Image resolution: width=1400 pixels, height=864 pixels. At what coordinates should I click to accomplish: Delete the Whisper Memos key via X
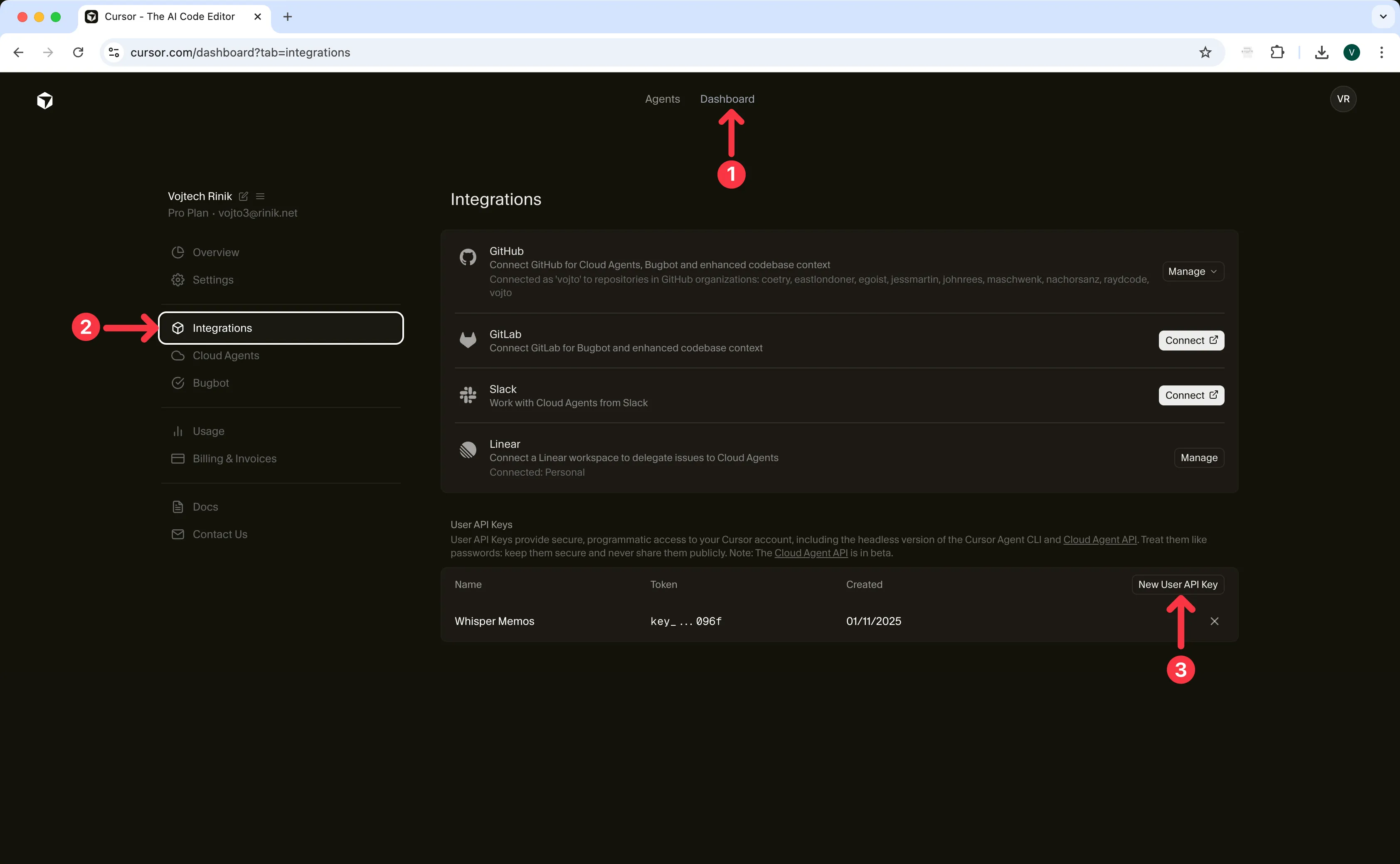(x=1214, y=621)
